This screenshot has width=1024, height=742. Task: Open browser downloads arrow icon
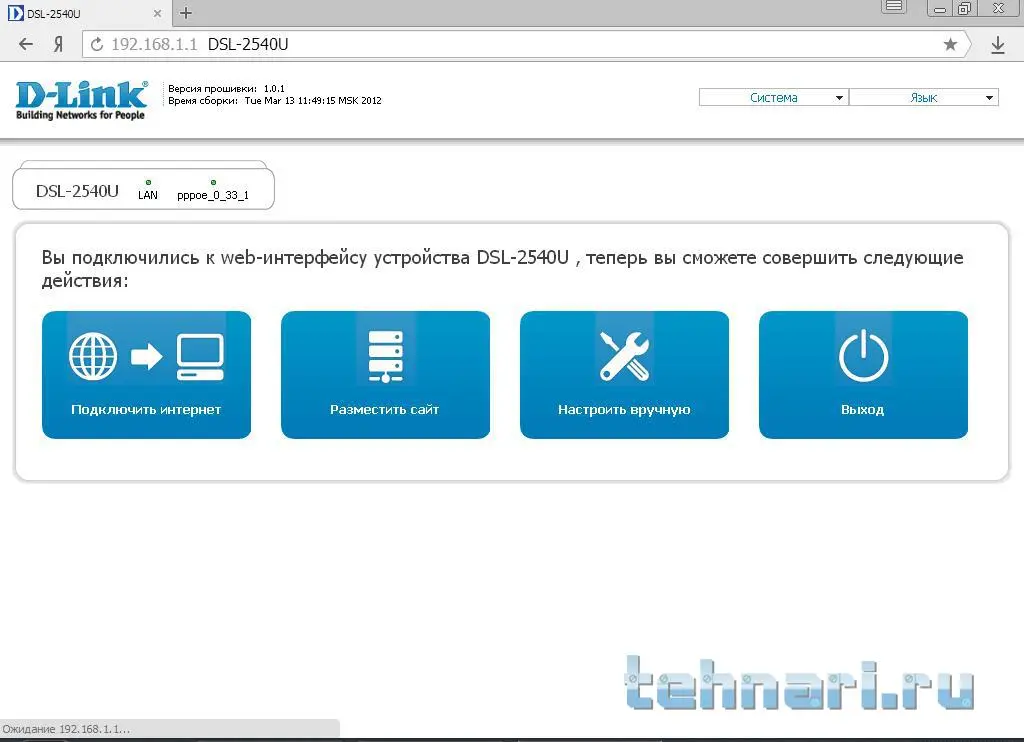pyautogui.click(x=998, y=44)
